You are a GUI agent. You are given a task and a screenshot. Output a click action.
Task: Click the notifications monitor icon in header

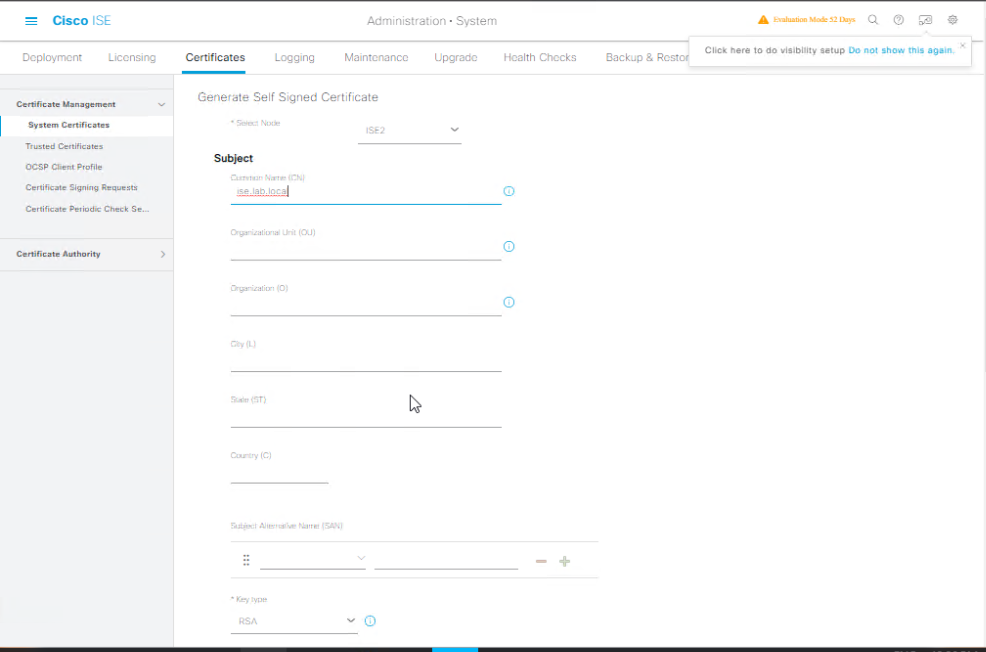pyautogui.click(x=925, y=19)
